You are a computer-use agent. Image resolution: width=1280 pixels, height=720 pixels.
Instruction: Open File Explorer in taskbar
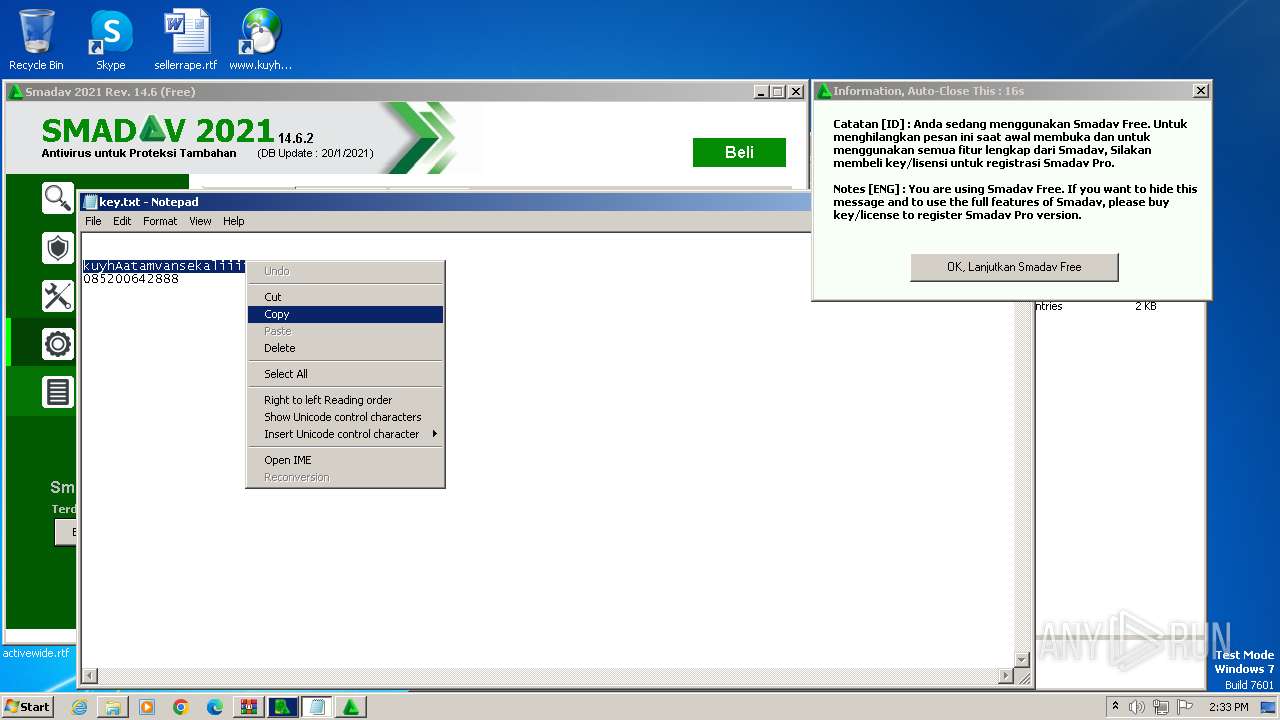coord(113,707)
